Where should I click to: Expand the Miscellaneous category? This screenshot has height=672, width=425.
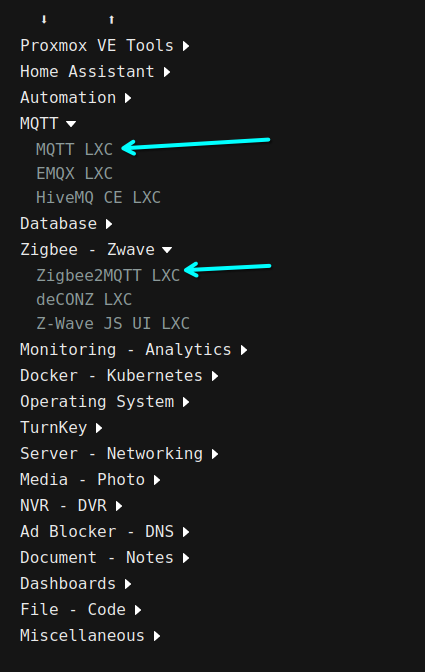pyautogui.click(x=90, y=636)
